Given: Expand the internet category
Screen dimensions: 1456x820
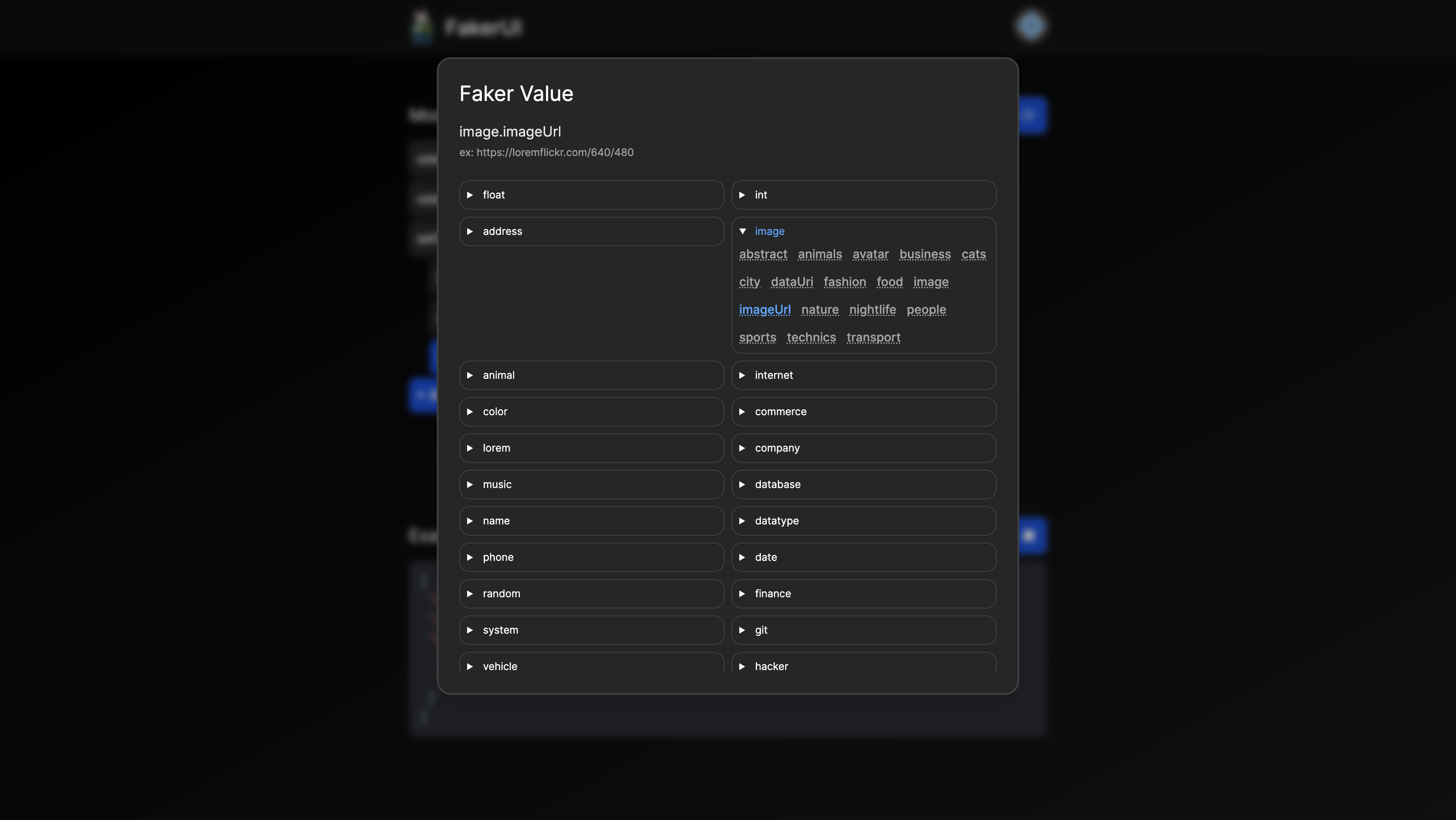Looking at the screenshot, I should tap(864, 375).
